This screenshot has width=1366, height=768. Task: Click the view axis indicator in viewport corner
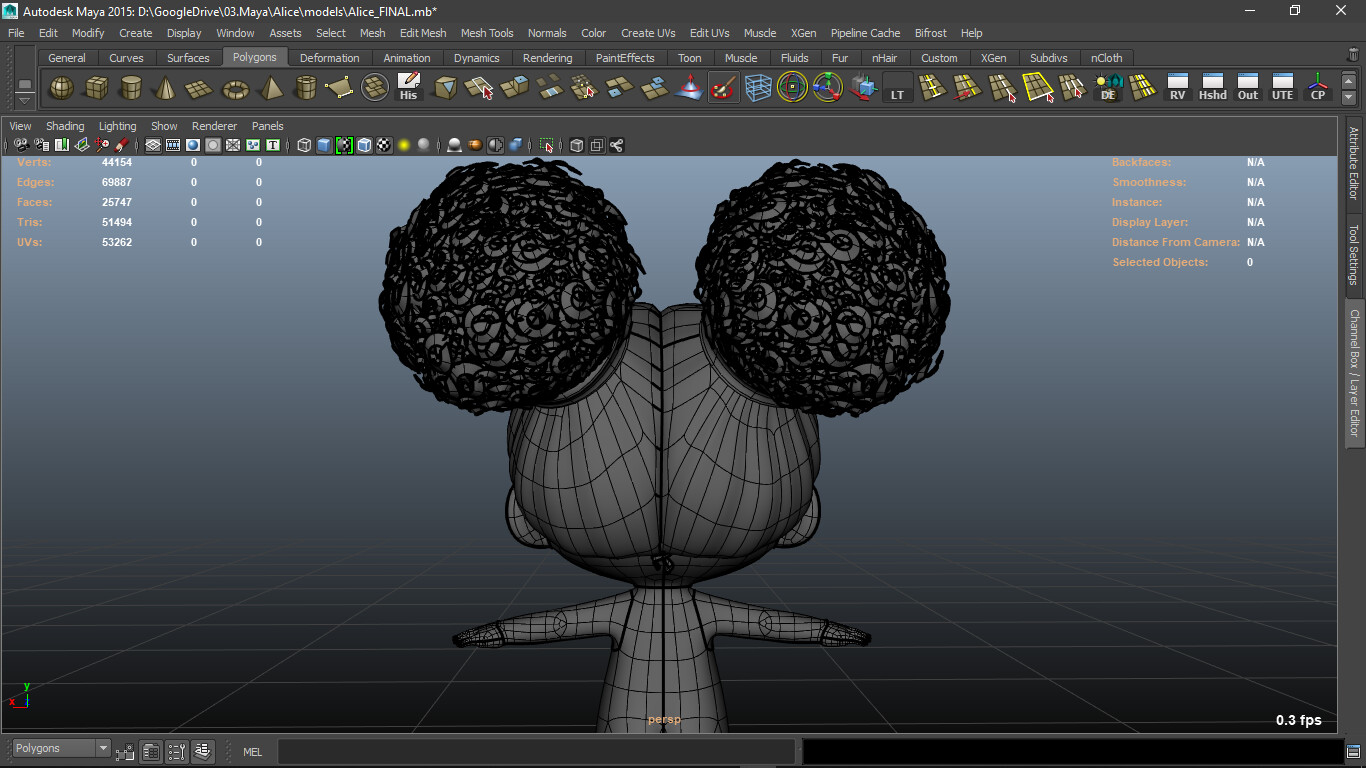(x=18, y=694)
